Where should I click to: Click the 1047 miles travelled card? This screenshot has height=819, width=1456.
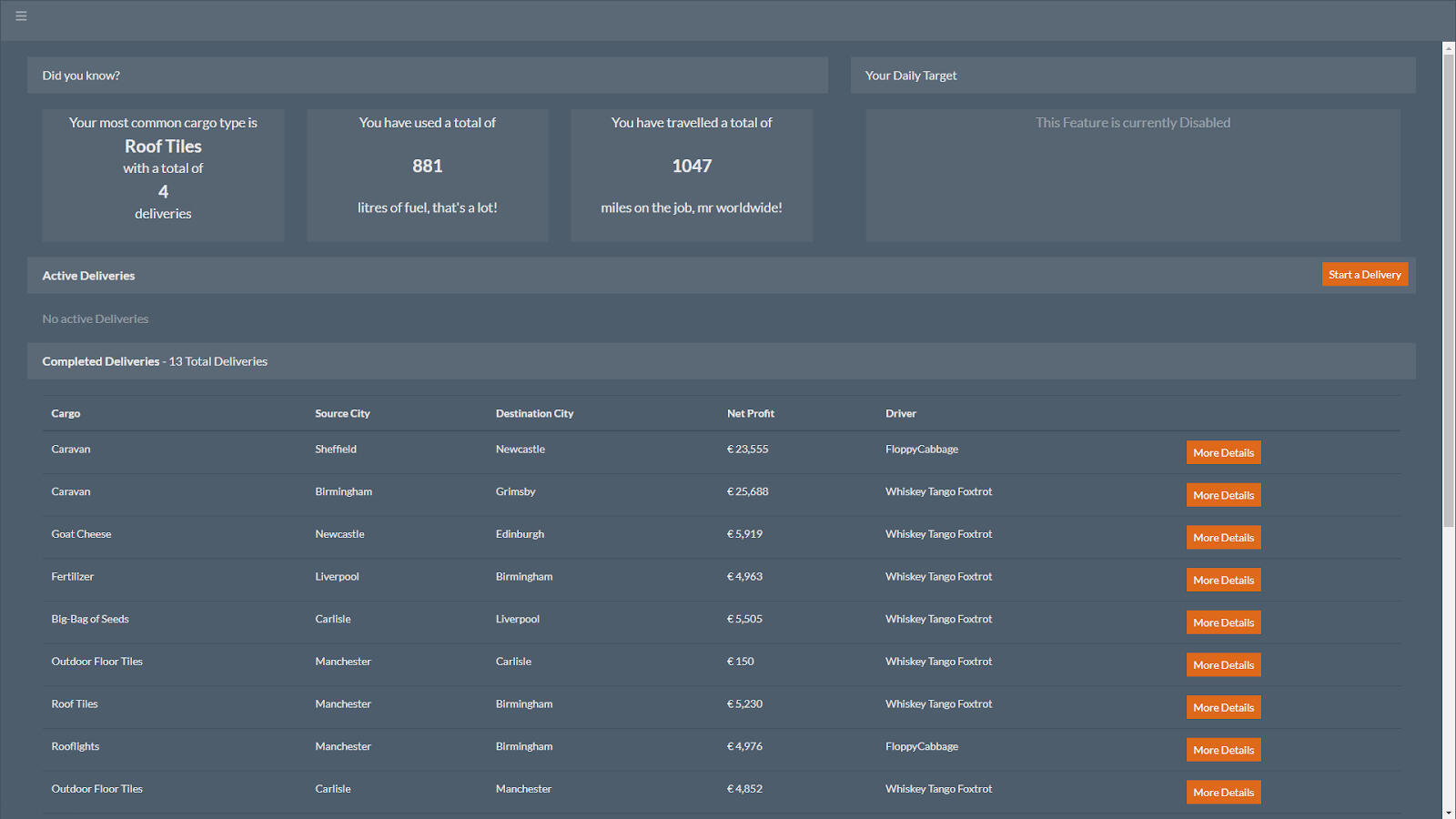692,176
